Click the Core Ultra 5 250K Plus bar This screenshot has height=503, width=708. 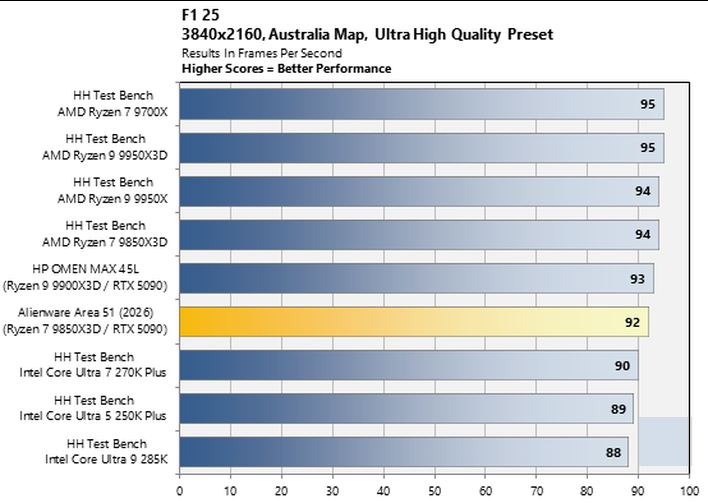[x=406, y=408]
